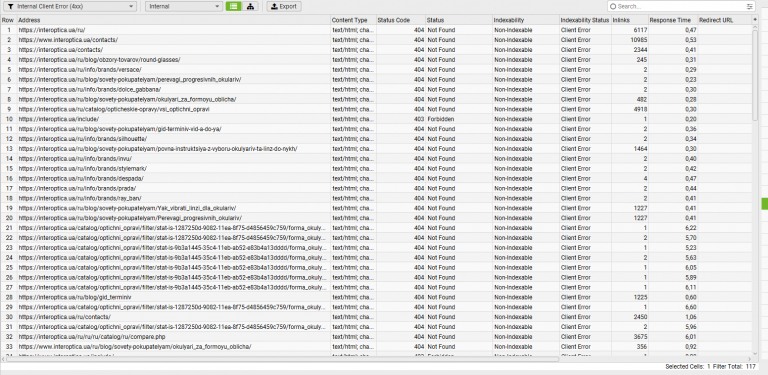Sort by the Indexability column header

(x=526, y=20)
